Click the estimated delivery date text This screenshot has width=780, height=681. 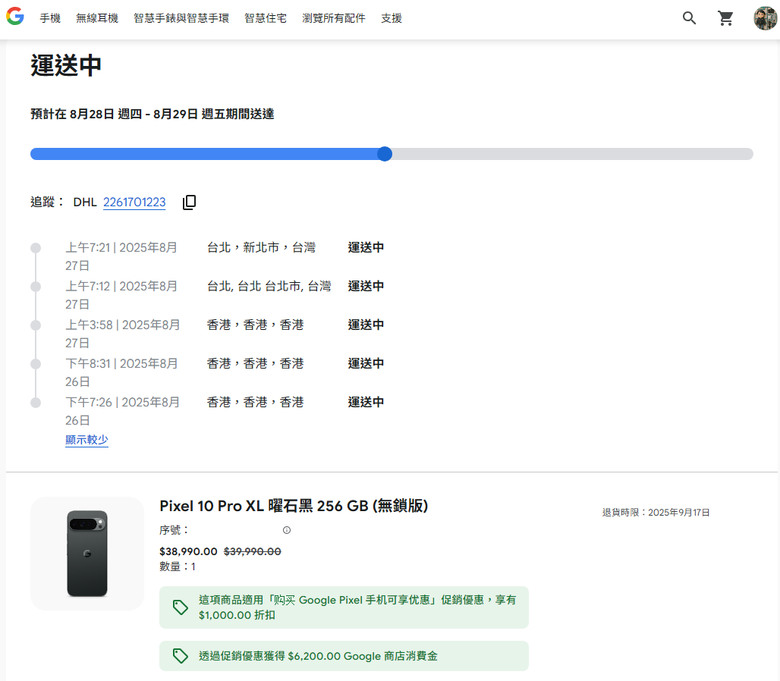152,114
